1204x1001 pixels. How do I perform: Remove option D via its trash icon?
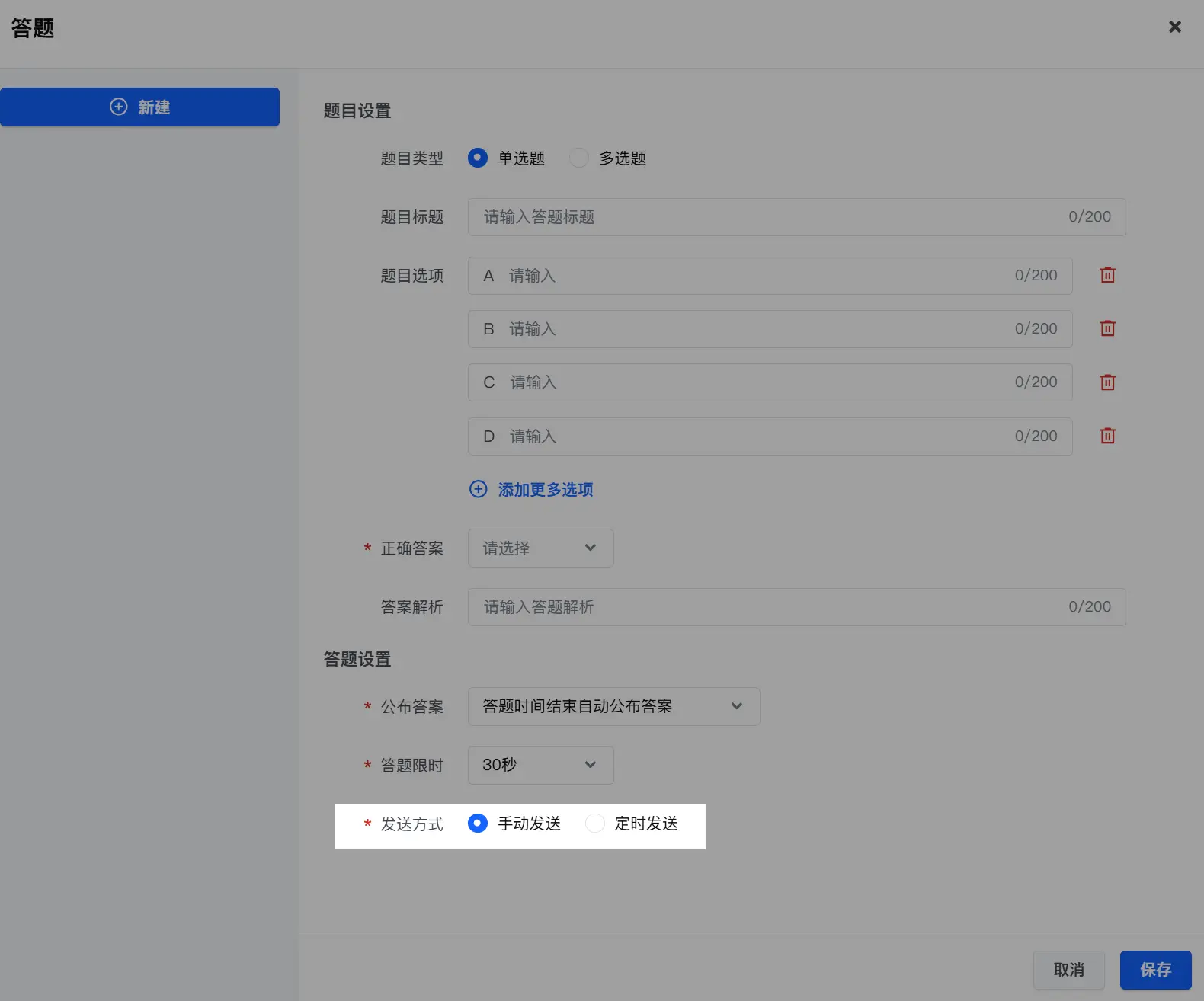coord(1107,436)
